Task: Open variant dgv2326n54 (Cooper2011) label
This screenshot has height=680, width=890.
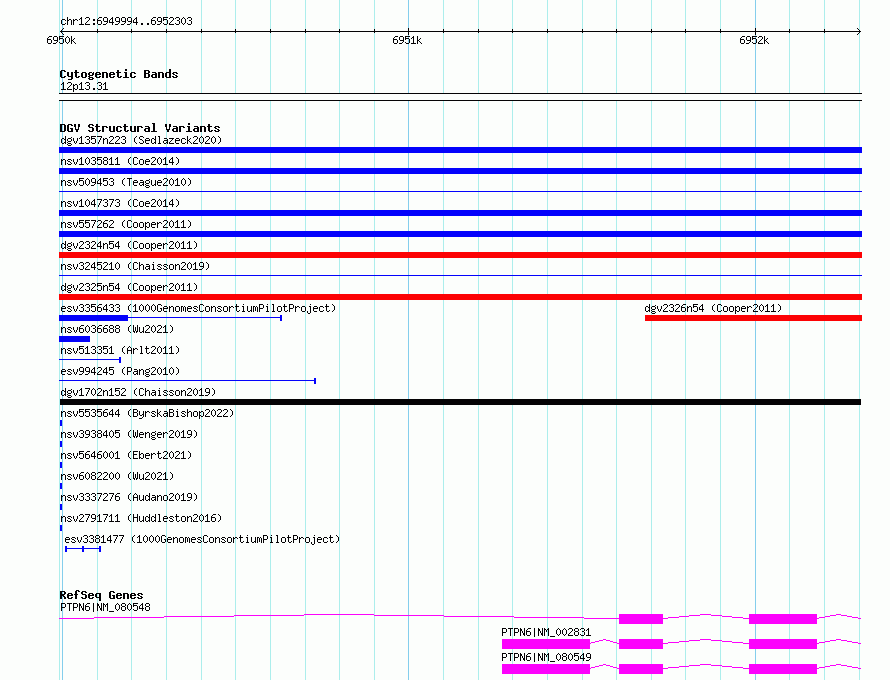Action: [713, 308]
